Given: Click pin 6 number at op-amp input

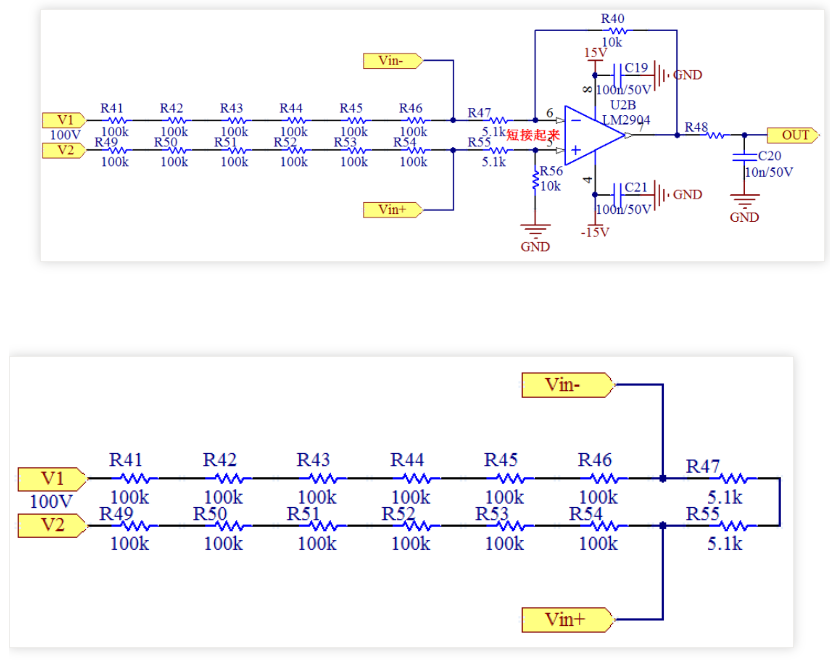Looking at the screenshot, I should 550,113.
